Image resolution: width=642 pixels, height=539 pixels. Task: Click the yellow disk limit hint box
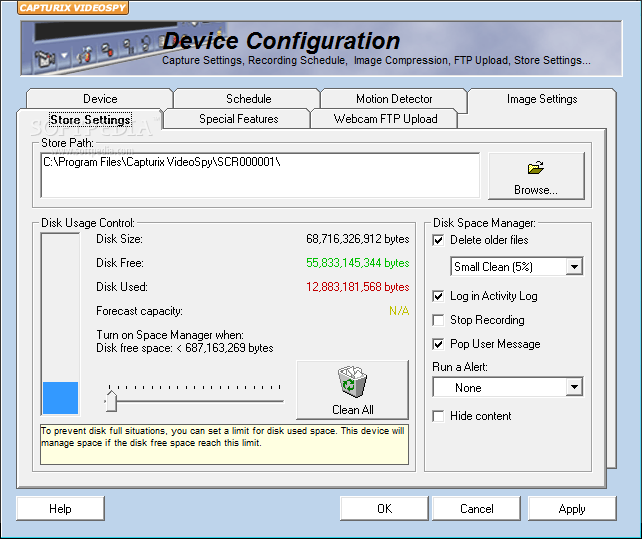click(x=224, y=444)
